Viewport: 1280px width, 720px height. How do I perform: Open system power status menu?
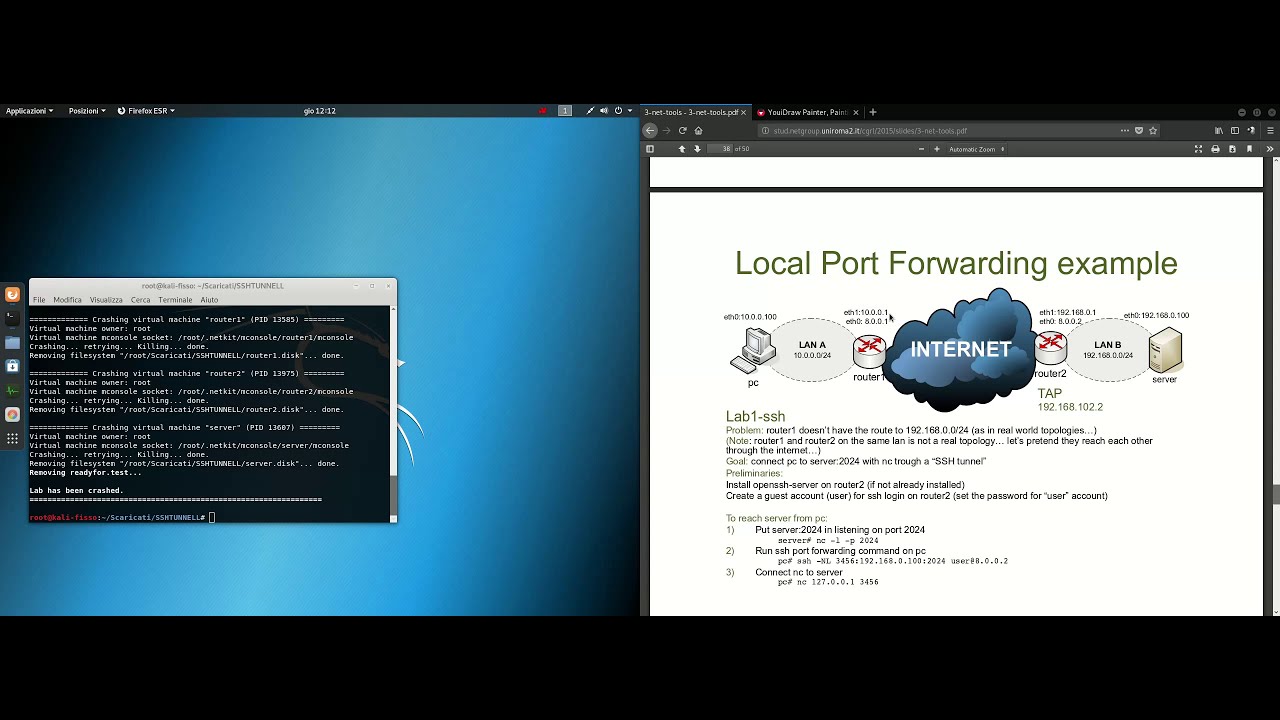click(x=624, y=111)
